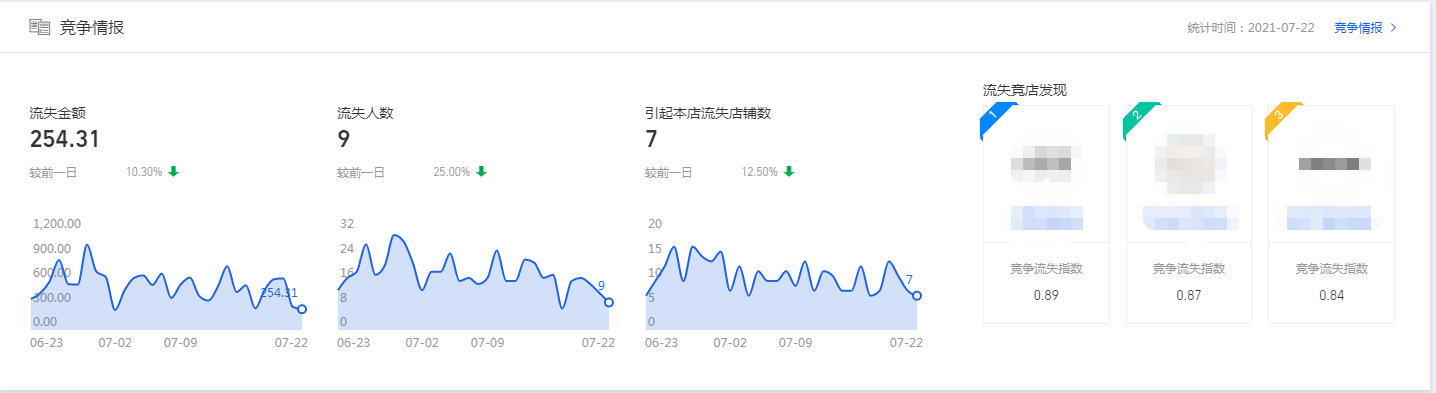1436x393 pixels.
Task: Click 竞争流失指数 label in the rank 1 card
Action: pos(1046,269)
